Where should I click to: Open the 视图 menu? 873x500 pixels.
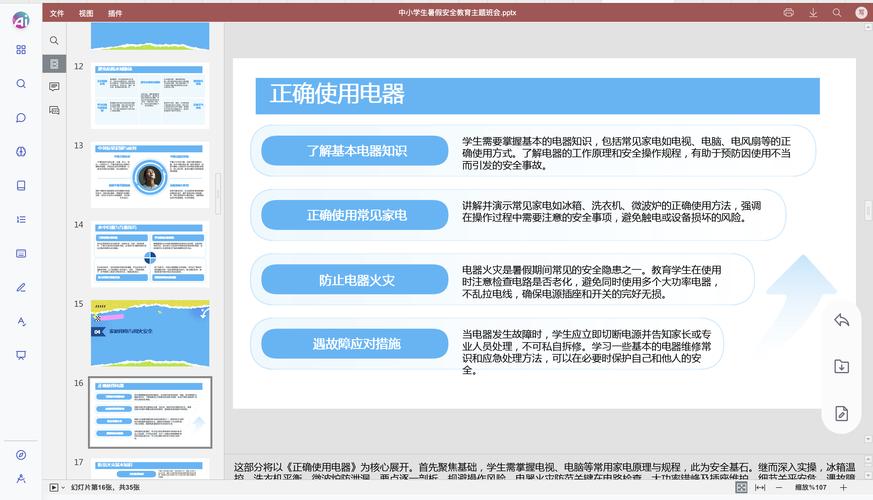[x=86, y=13]
